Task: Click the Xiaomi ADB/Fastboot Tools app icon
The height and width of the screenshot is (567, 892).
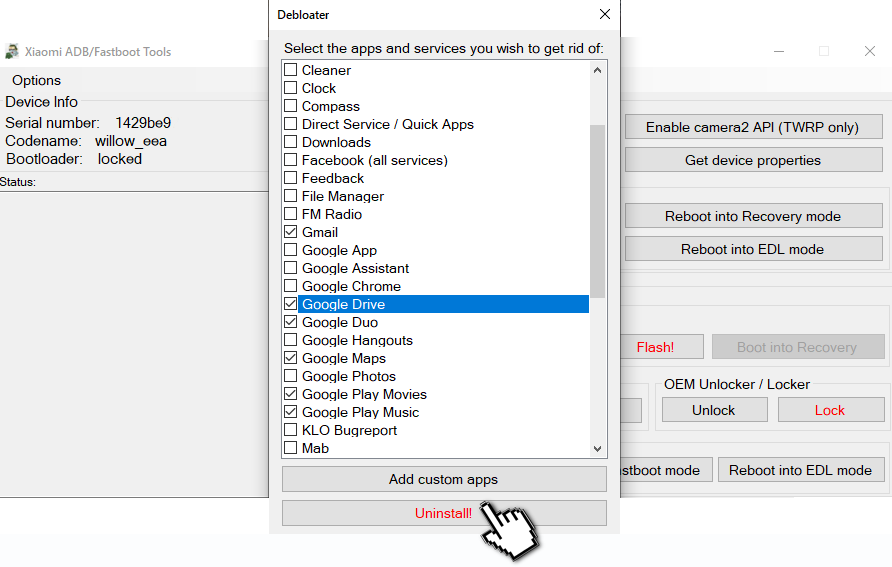Action: point(12,51)
